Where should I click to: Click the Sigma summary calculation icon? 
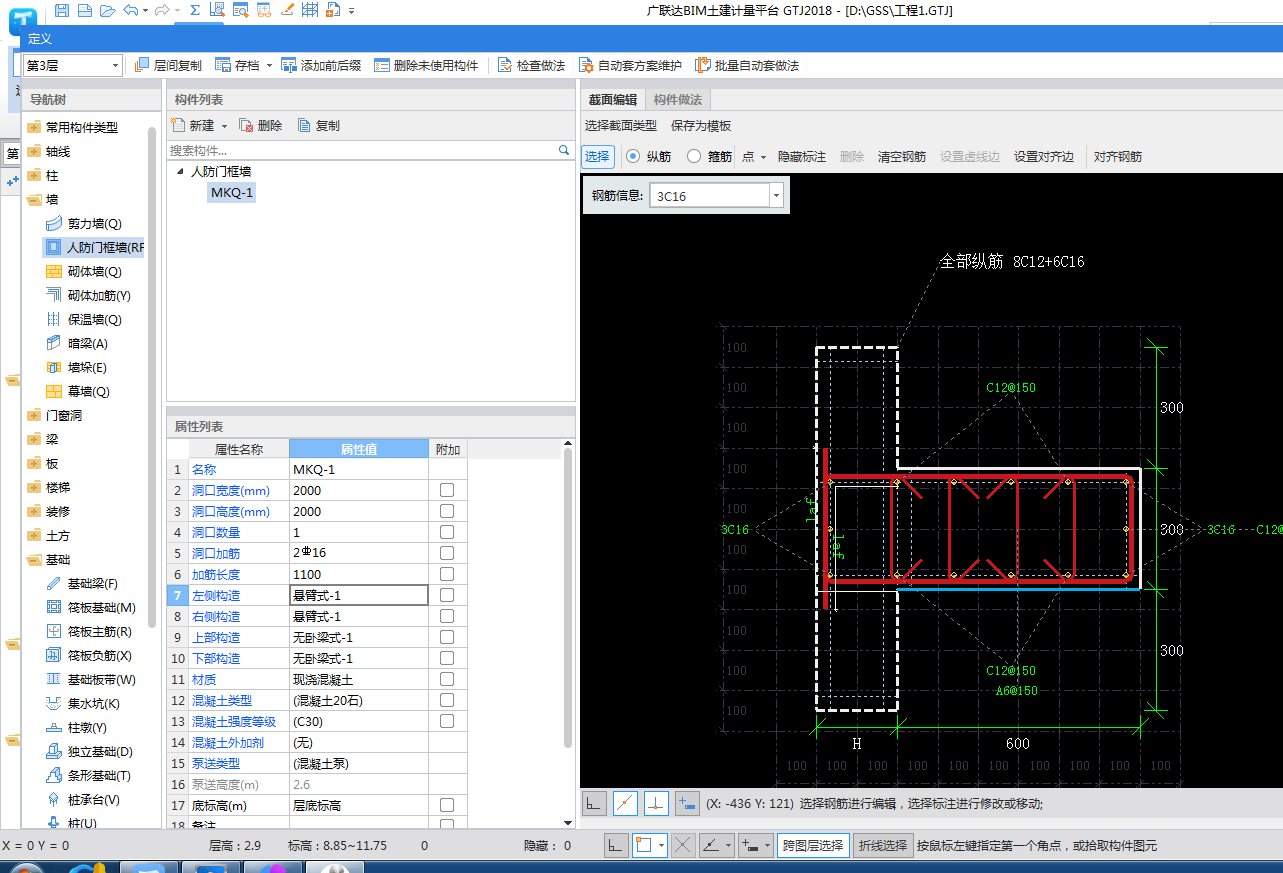pos(194,10)
